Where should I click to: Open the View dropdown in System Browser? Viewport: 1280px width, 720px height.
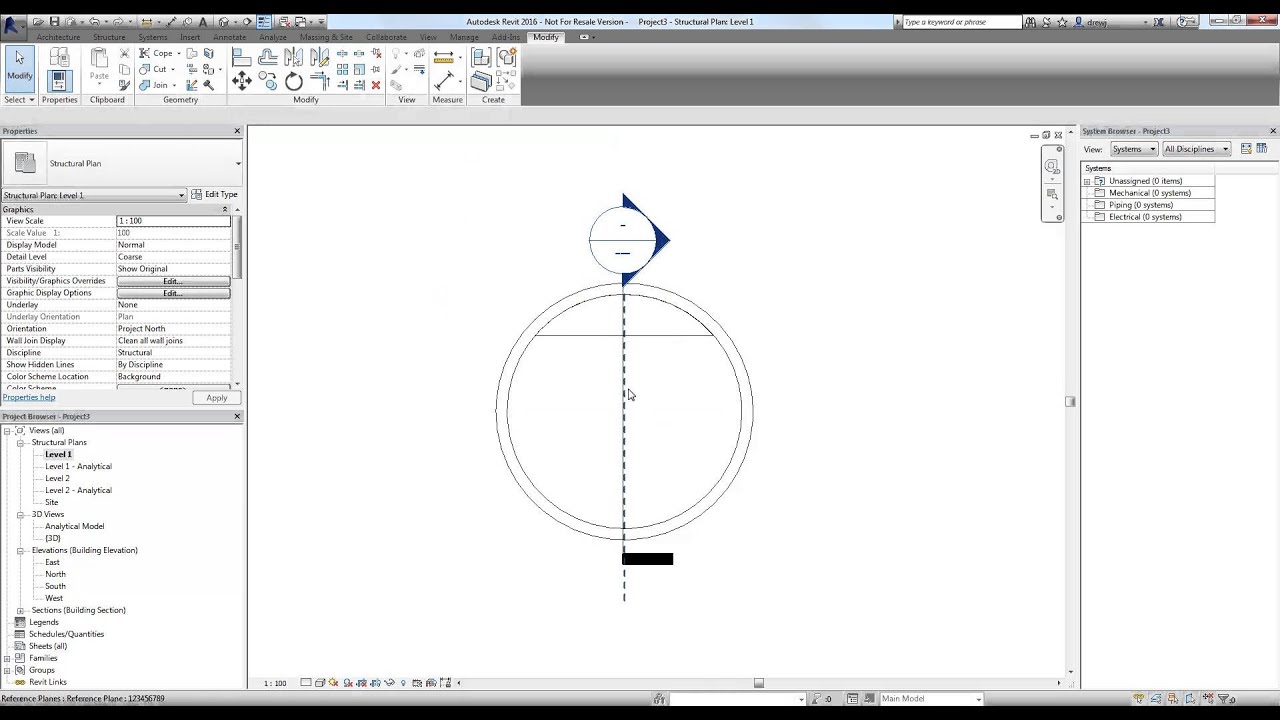pos(1133,149)
